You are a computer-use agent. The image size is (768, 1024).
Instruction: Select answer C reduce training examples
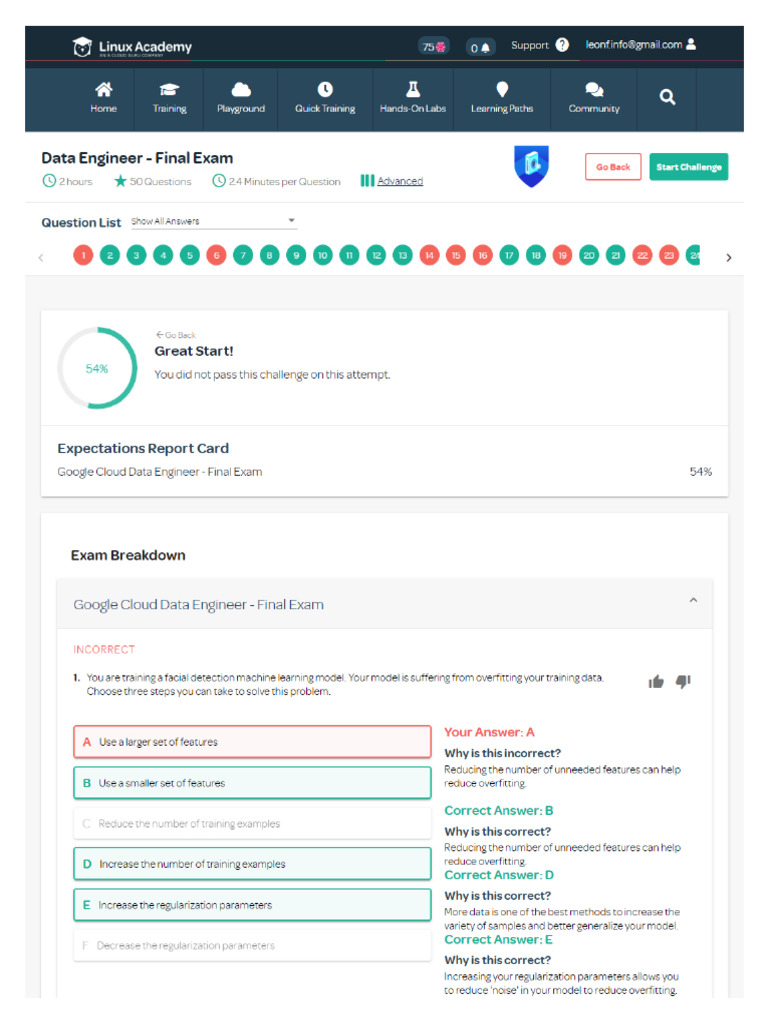[x=252, y=824]
